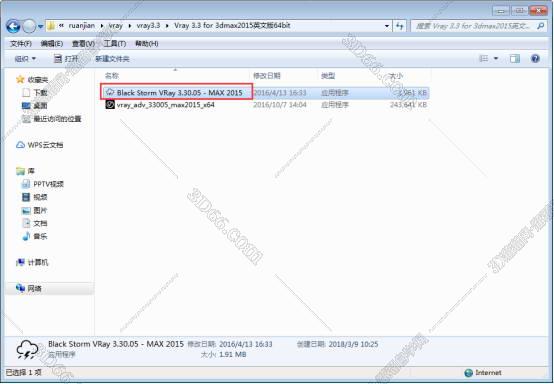The height and width of the screenshot is (384, 554).
Task: Click the blue help icon
Action: pos(535,58)
